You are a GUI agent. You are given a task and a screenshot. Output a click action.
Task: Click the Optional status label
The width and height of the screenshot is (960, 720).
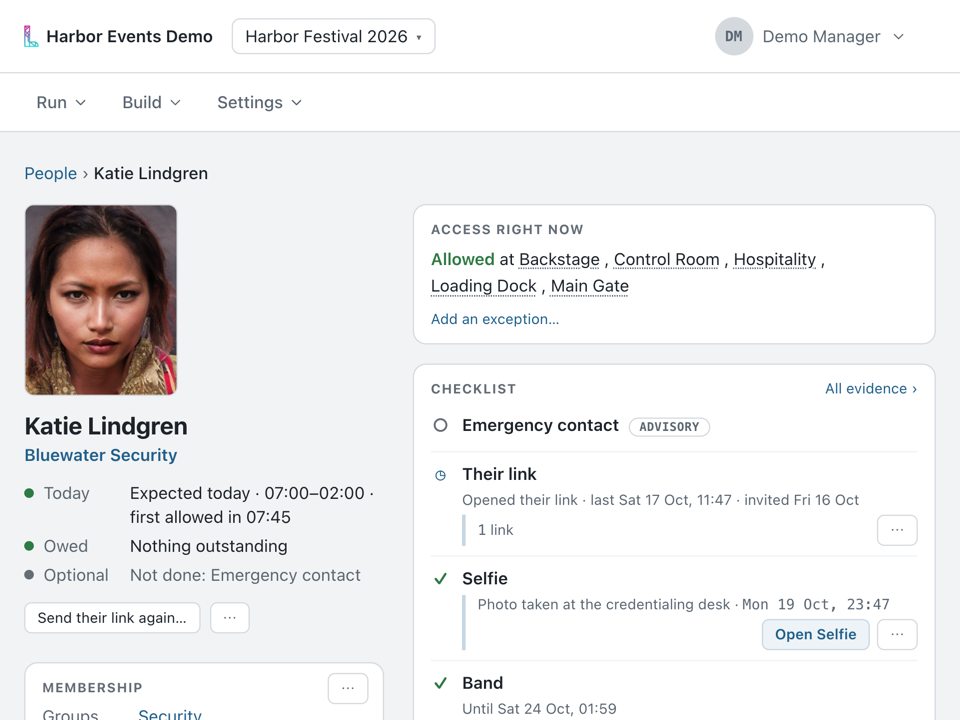coord(76,576)
